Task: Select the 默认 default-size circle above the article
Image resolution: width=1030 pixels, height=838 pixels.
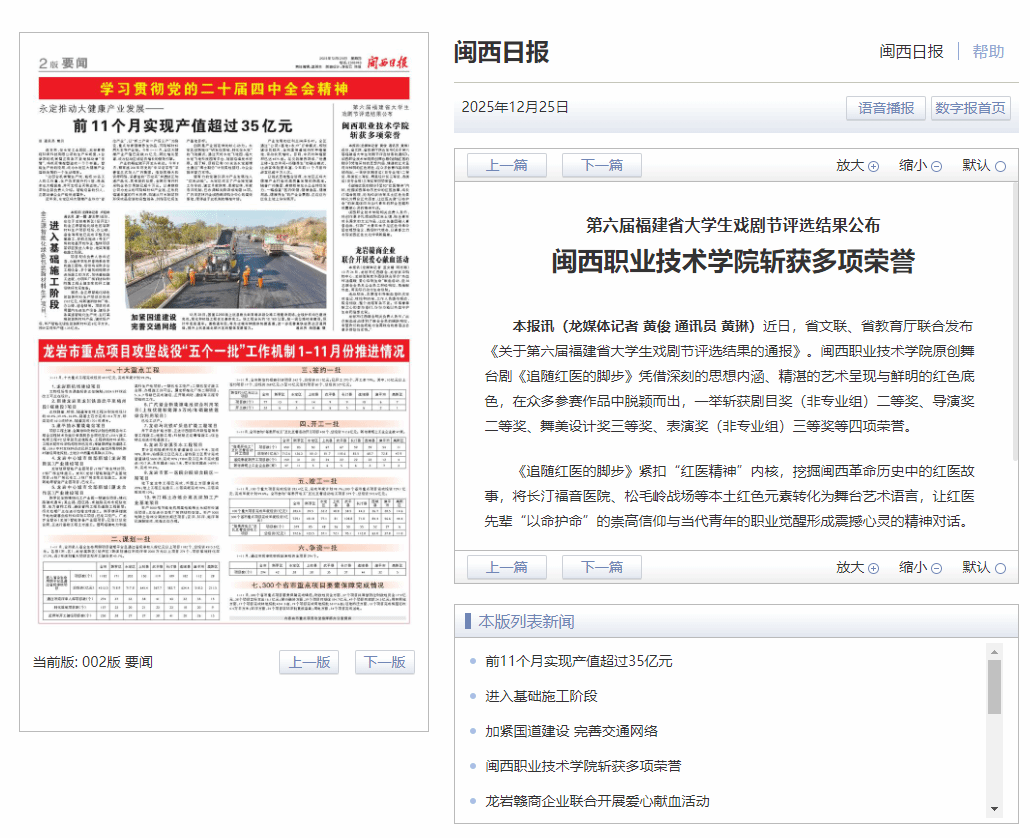Action: pyautogui.click(x=1000, y=166)
